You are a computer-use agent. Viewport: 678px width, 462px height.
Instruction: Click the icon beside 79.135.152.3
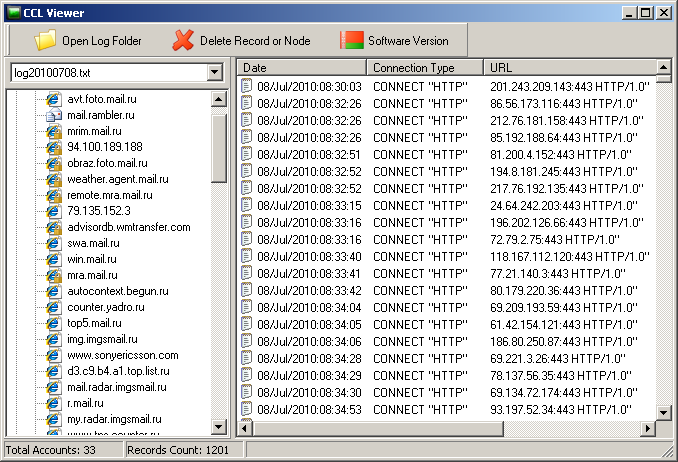[54, 211]
